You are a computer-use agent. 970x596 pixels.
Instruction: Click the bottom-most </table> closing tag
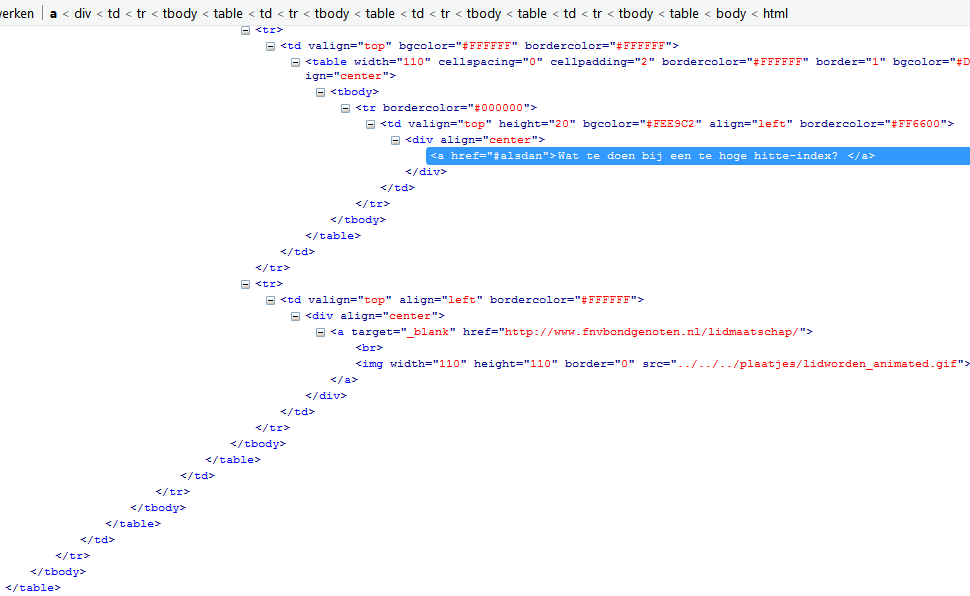(x=33, y=588)
